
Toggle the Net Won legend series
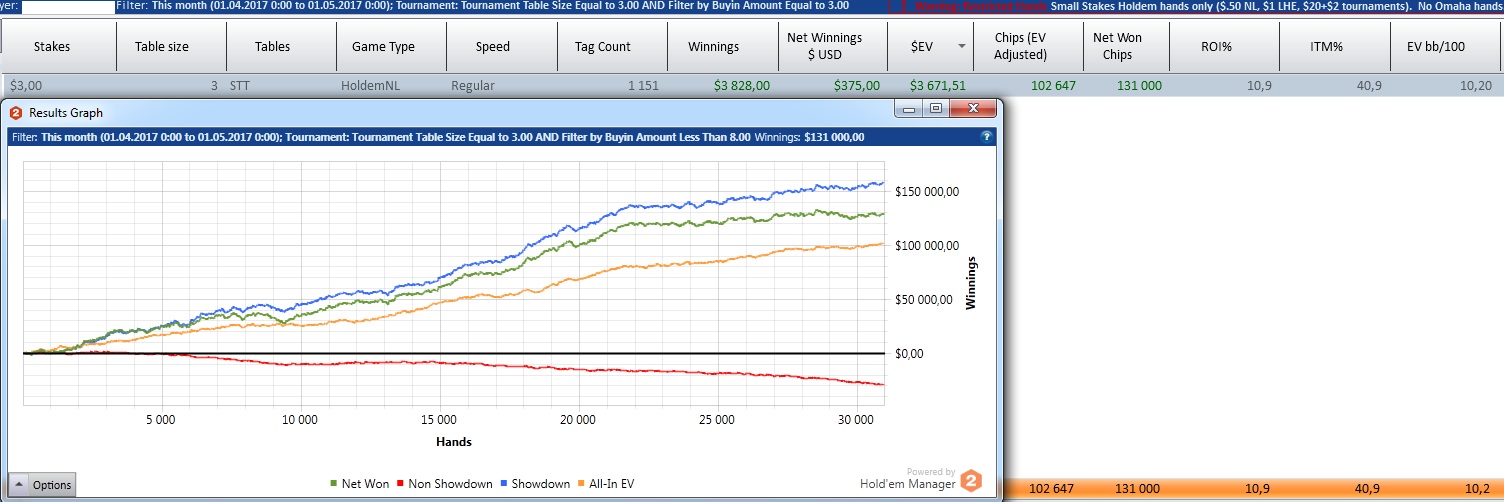tap(360, 484)
